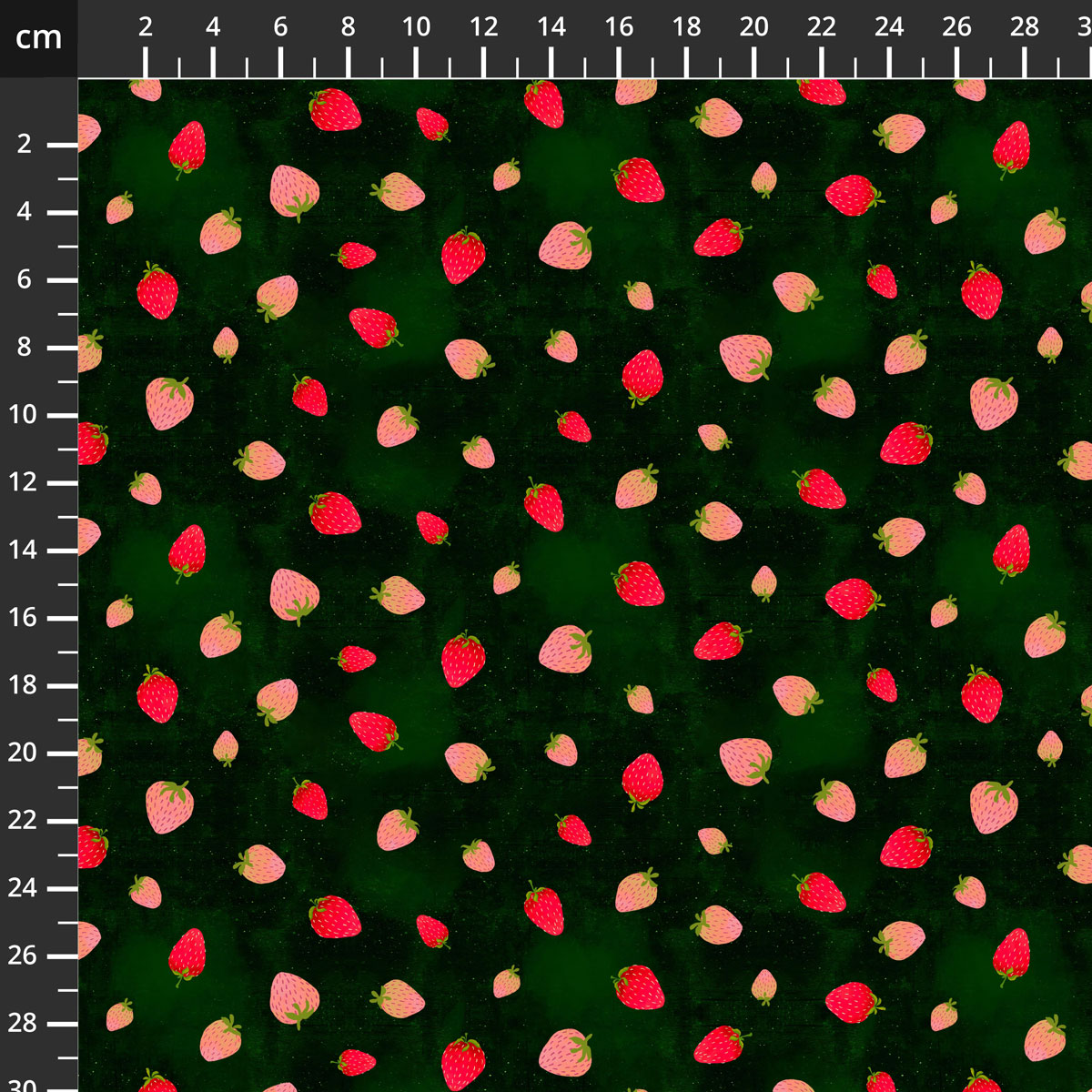The height and width of the screenshot is (1092, 1092).
Task: Select the 4 label on the vertical ruler
Action: pos(24,212)
